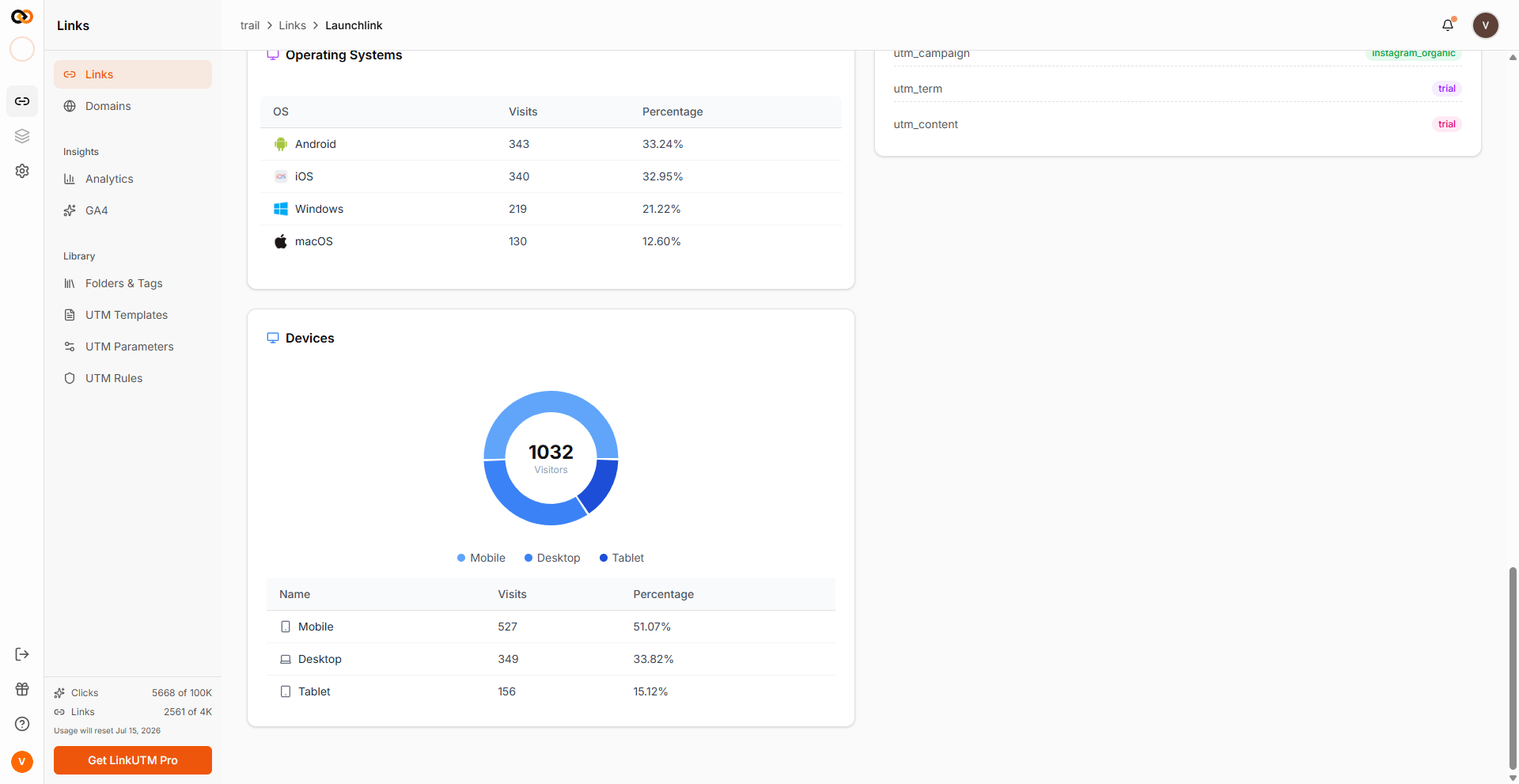This screenshot has width=1519, height=784.
Task: Click the Visits header in OS table
Action: pos(523,112)
